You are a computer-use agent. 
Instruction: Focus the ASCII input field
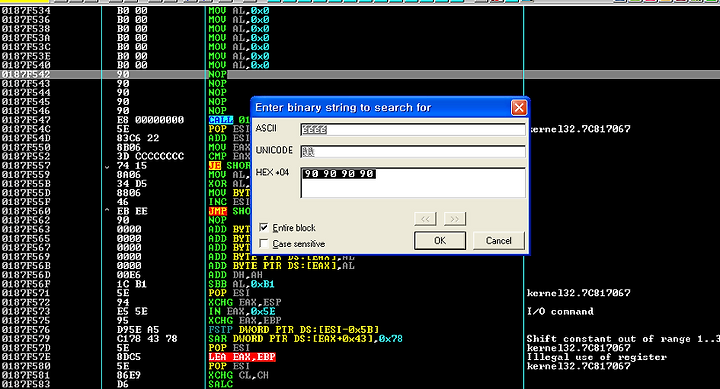click(413, 130)
